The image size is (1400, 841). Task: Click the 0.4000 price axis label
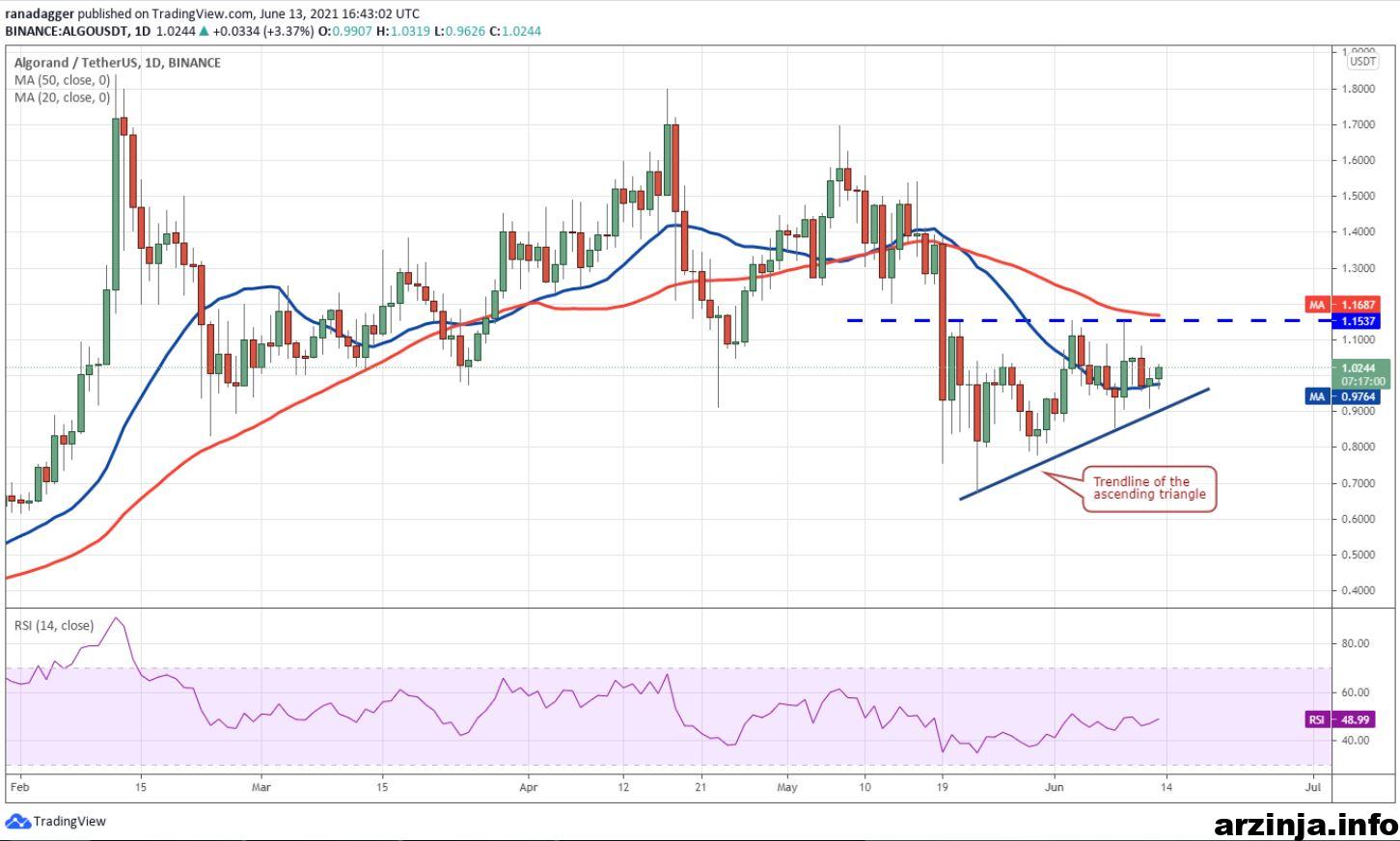point(1359,590)
